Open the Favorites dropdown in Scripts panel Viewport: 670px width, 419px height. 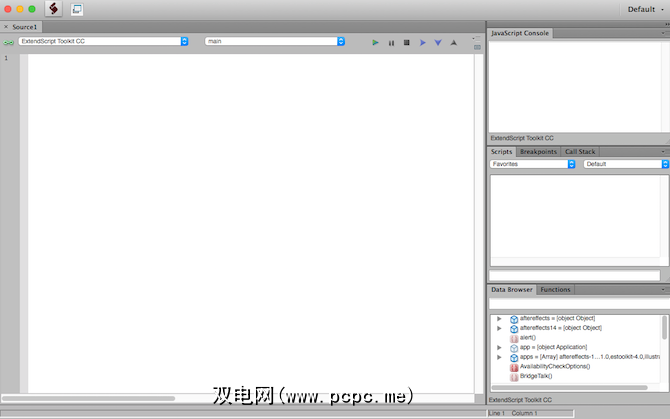point(532,164)
